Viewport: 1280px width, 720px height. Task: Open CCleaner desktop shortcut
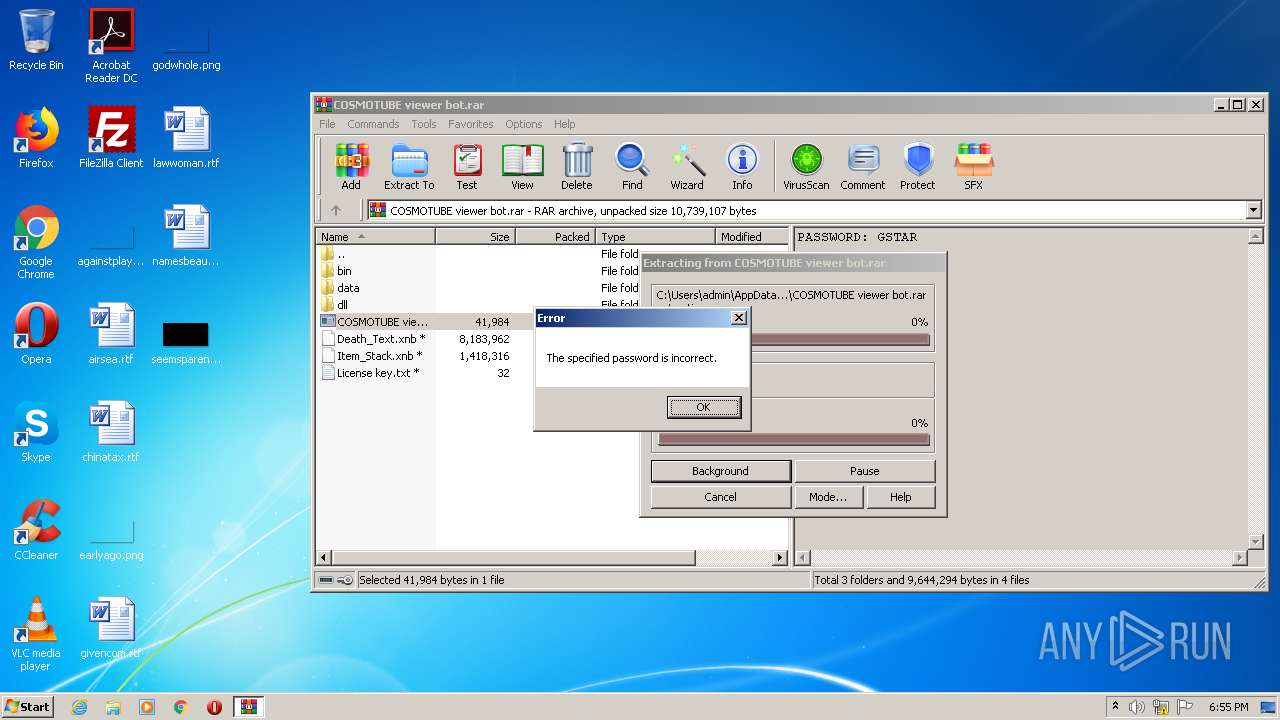36,530
